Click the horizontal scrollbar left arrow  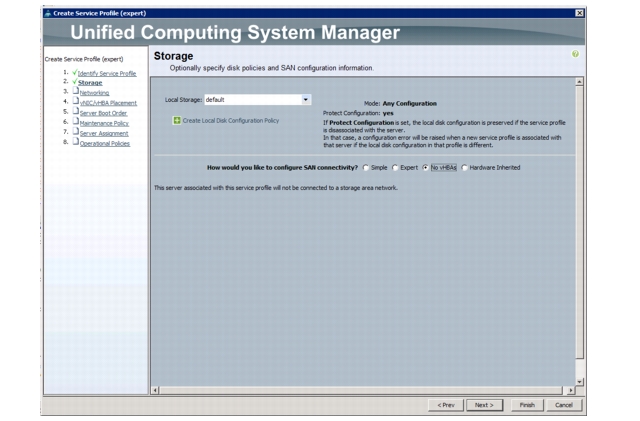click(x=155, y=390)
